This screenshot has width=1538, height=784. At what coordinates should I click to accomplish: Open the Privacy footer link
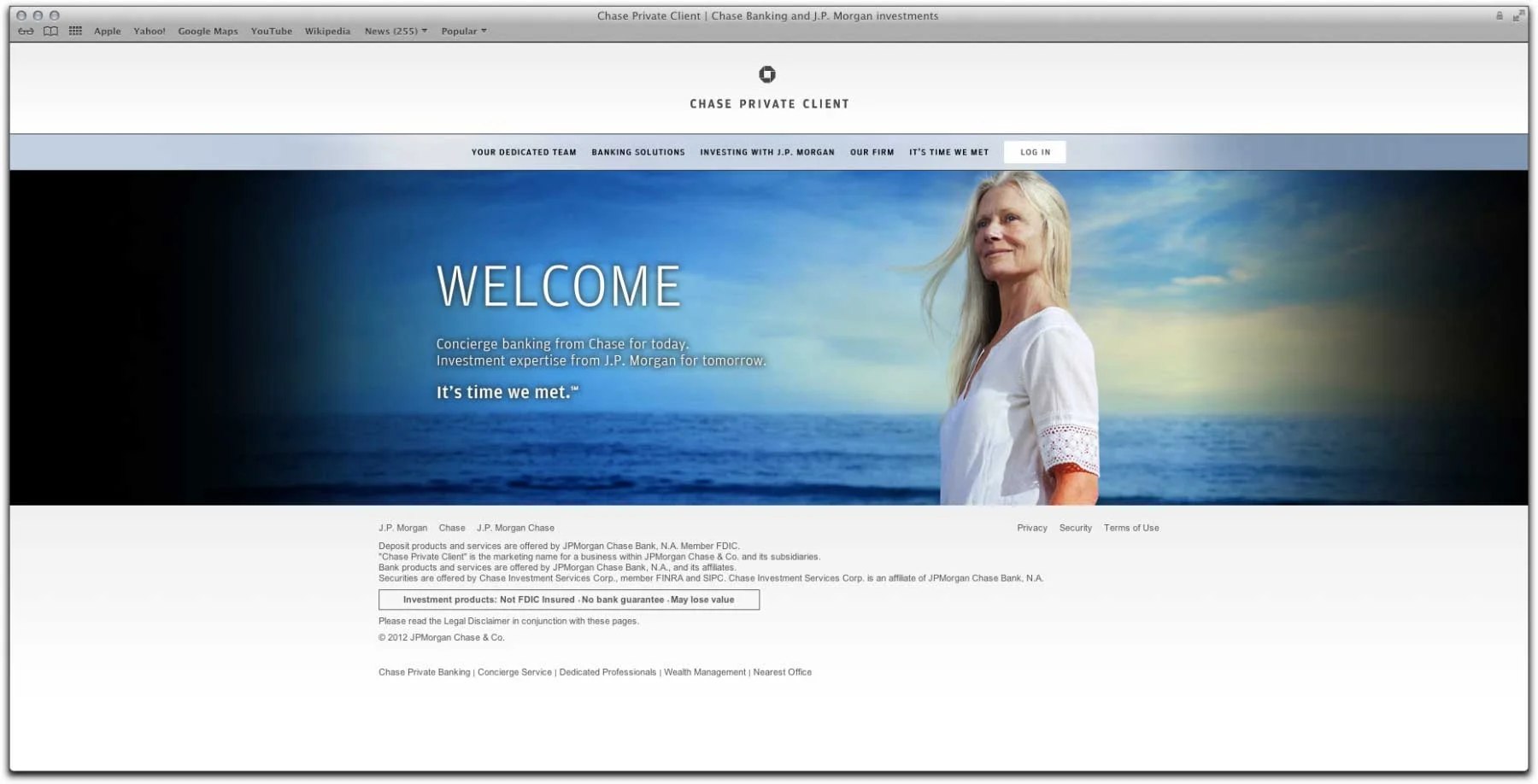[x=1032, y=528]
